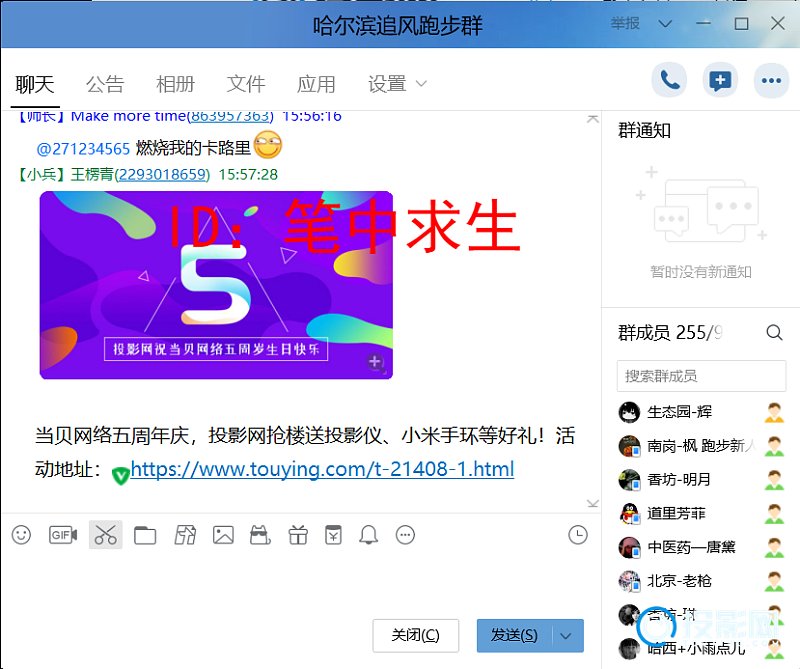Open message history clock icon
This screenshot has height=669, width=800.
pos(578,535)
